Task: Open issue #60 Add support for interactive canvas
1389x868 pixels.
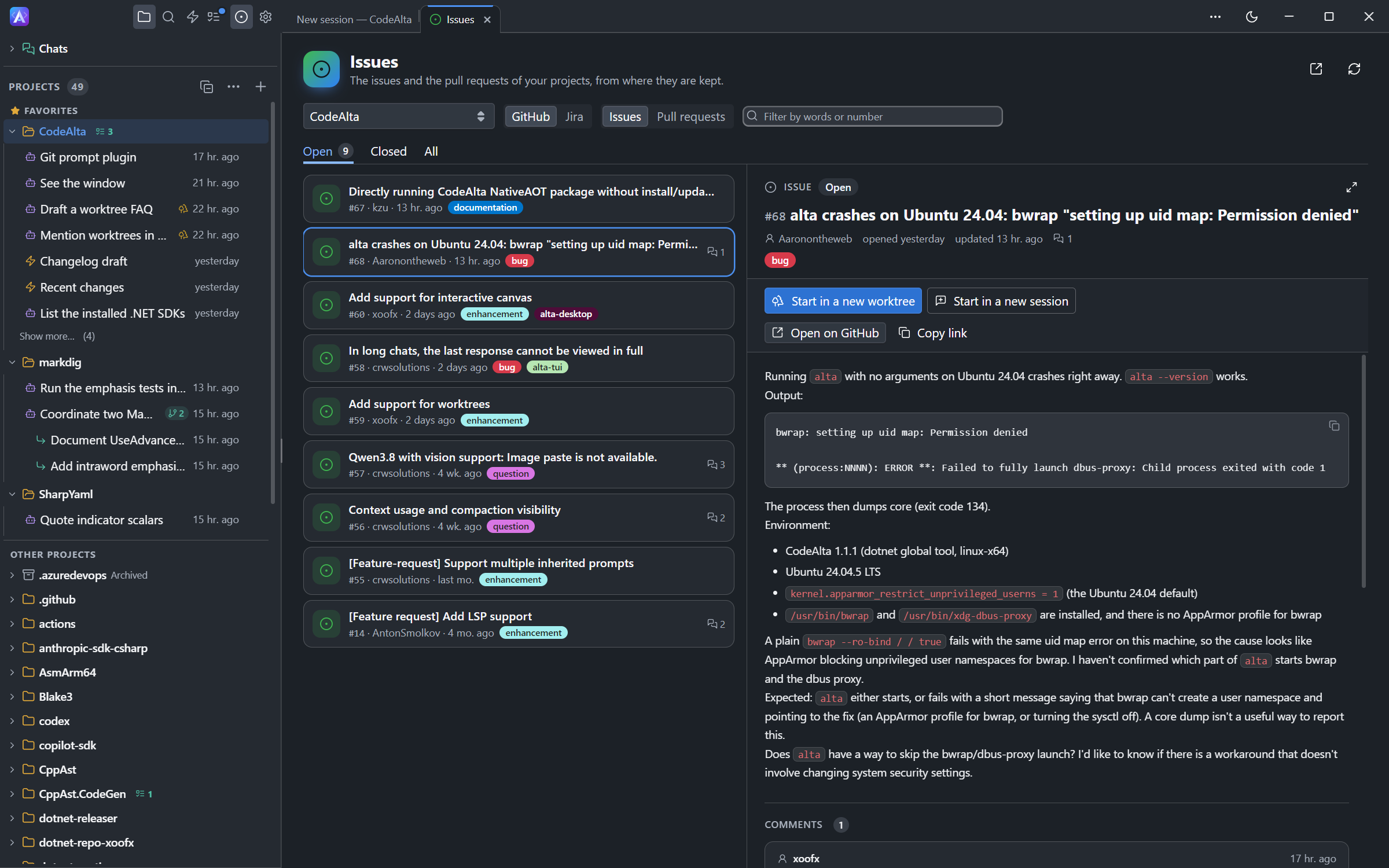Action: pyautogui.click(x=519, y=306)
